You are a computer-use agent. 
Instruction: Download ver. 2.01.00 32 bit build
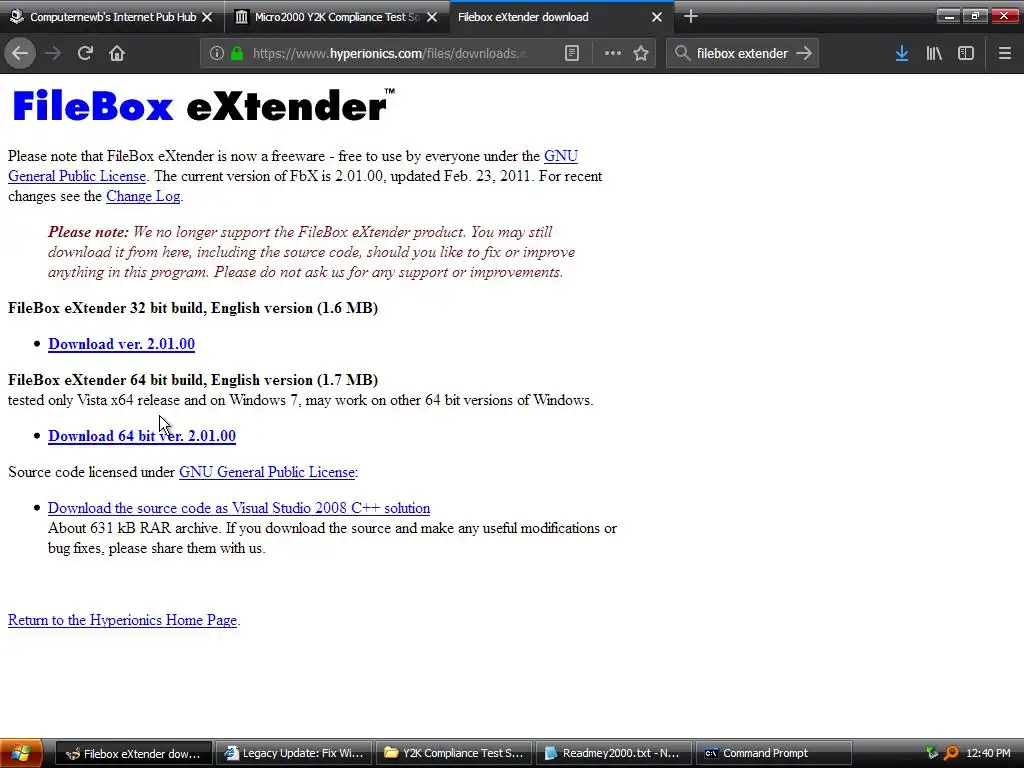tap(121, 344)
